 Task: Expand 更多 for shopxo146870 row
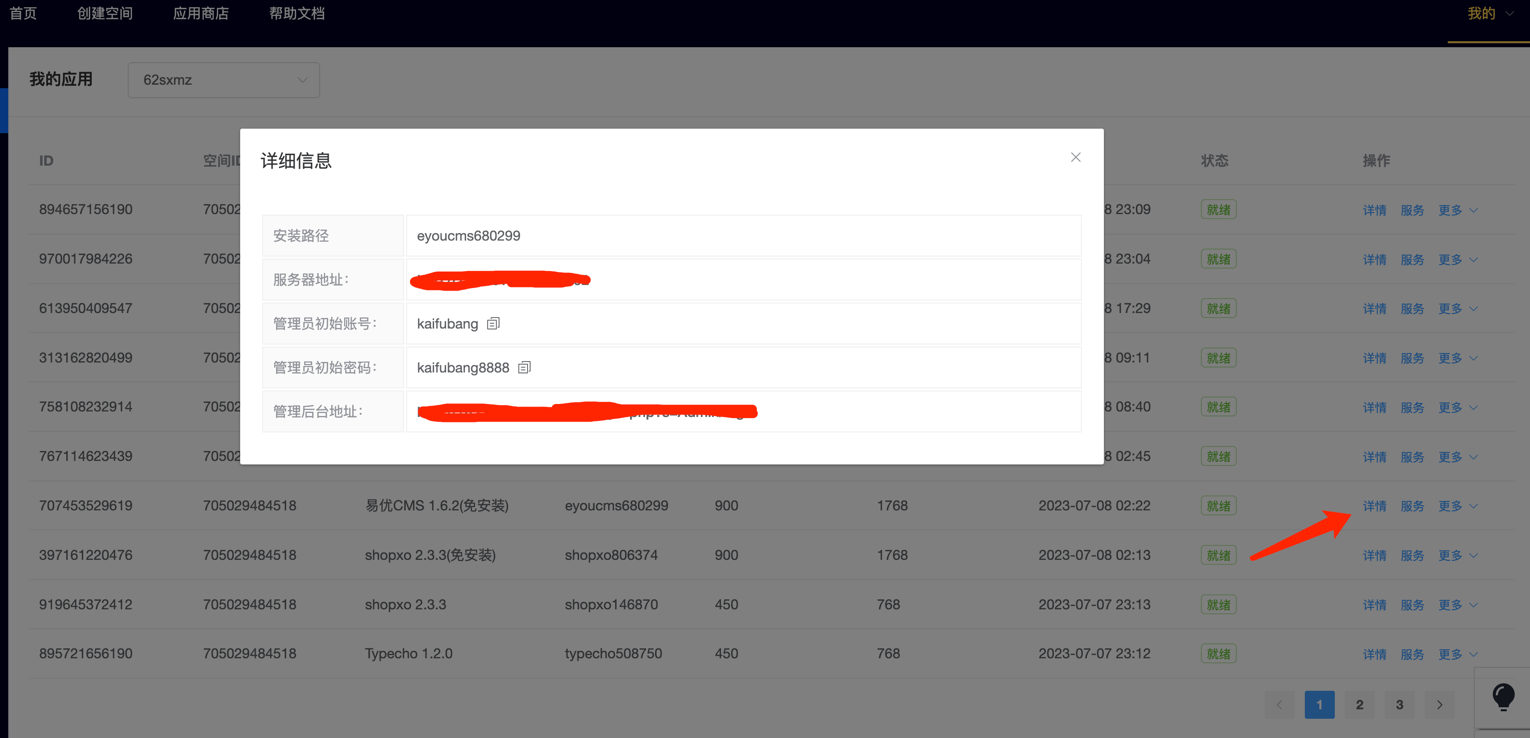click(x=1458, y=605)
